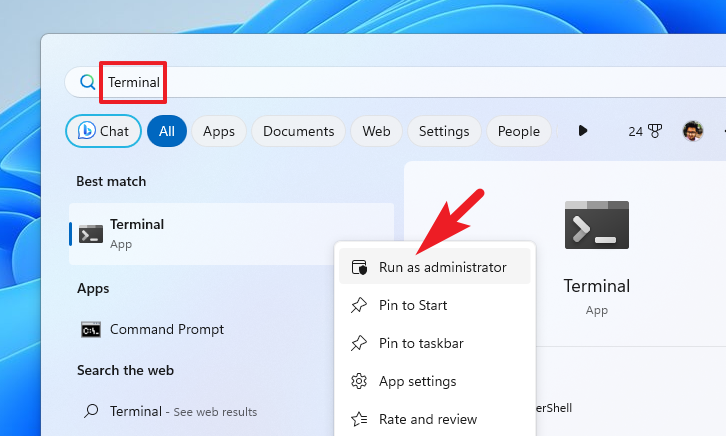726x436 pixels.
Task: Click the pin icon beside Pin to taskbar
Action: point(359,343)
